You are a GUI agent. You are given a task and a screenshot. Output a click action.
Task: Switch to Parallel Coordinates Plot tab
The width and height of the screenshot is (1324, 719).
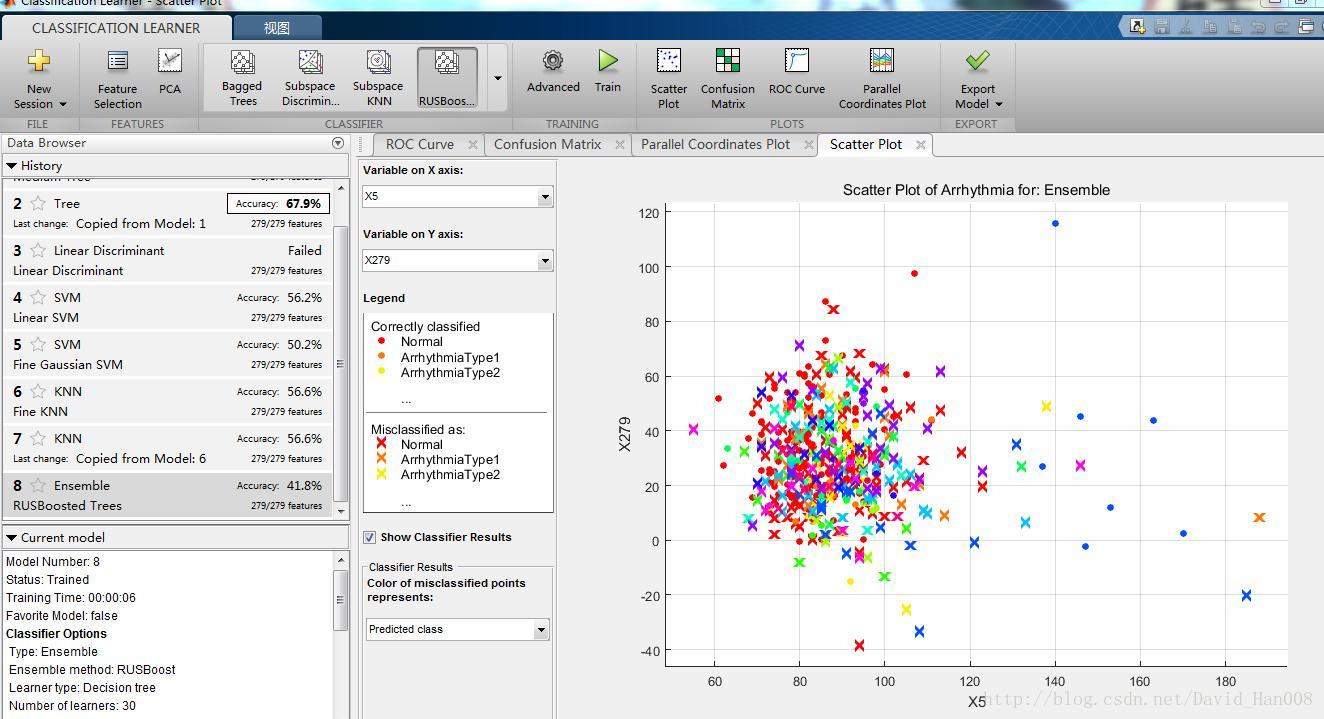[716, 144]
